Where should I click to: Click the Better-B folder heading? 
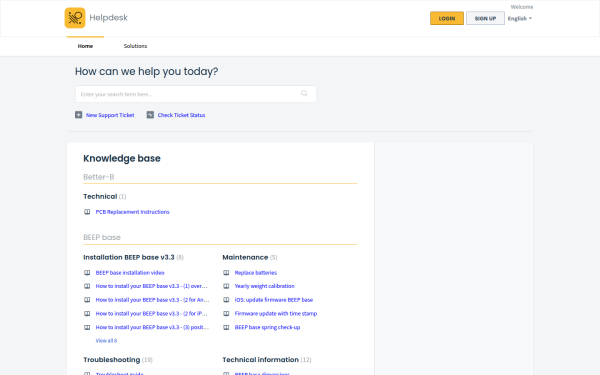[99, 177]
